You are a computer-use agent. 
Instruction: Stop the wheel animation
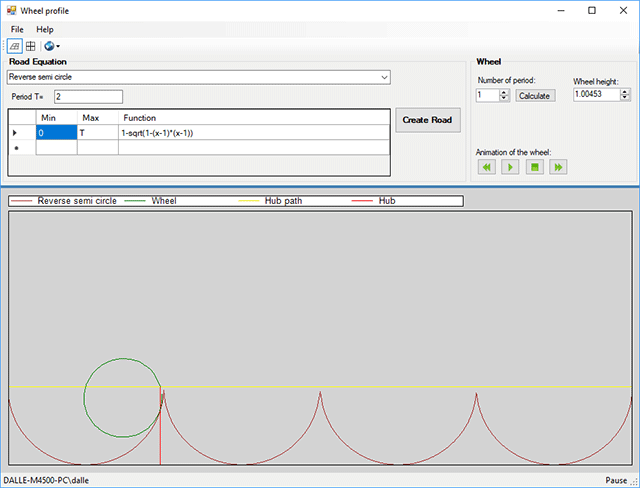tap(535, 167)
